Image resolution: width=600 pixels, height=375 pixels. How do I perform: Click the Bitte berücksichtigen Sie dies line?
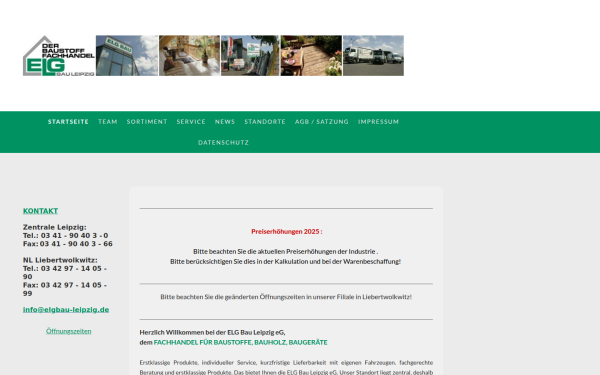285,261
